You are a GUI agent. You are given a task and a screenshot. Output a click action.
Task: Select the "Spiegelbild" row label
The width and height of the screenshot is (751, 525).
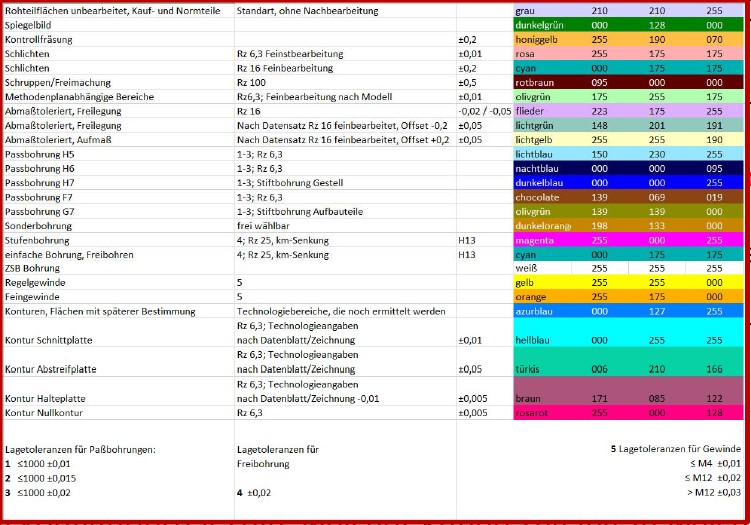click(x=119, y=25)
